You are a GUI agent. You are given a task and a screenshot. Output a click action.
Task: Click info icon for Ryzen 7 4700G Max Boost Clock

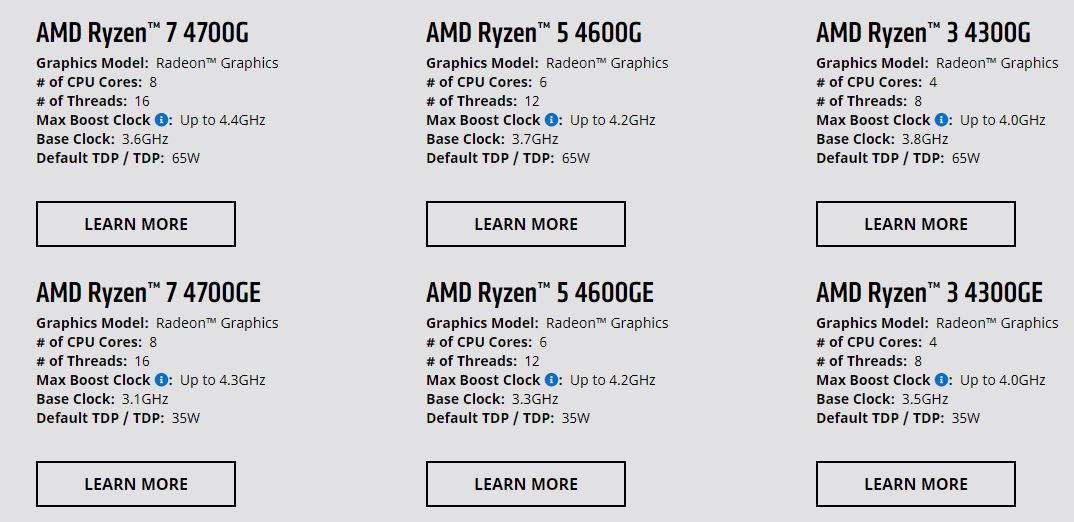click(x=161, y=120)
